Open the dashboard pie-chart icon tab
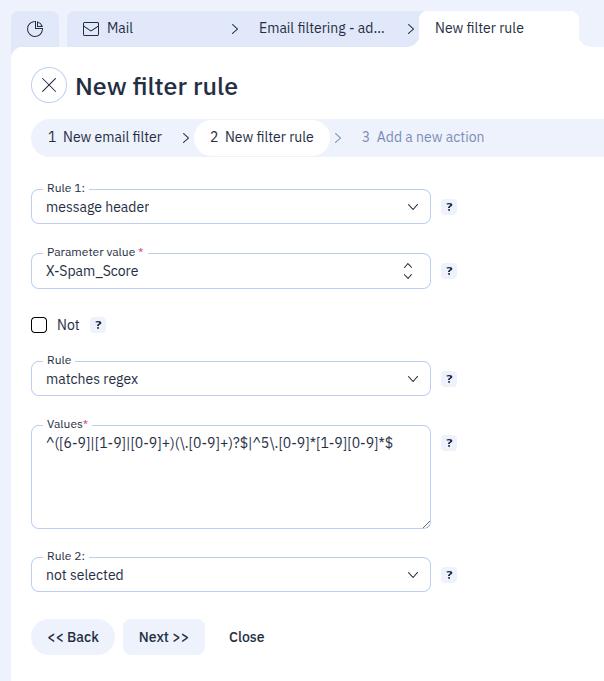The width and height of the screenshot is (604, 681). 35,29
